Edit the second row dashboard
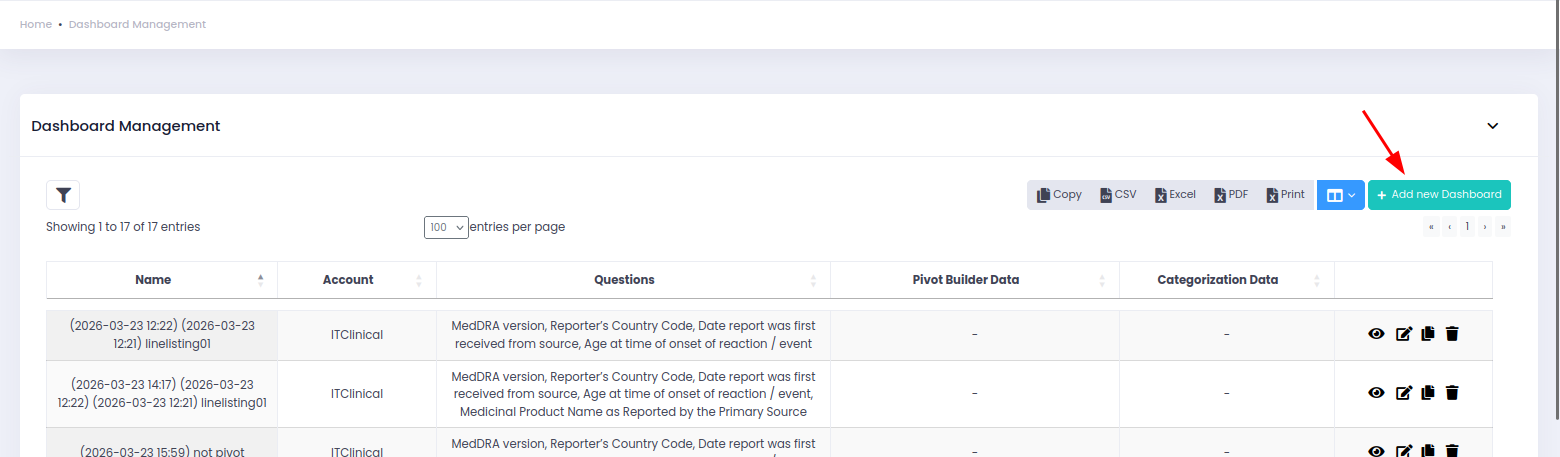Viewport: 1560px width, 457px height. tap(1403, 393)
